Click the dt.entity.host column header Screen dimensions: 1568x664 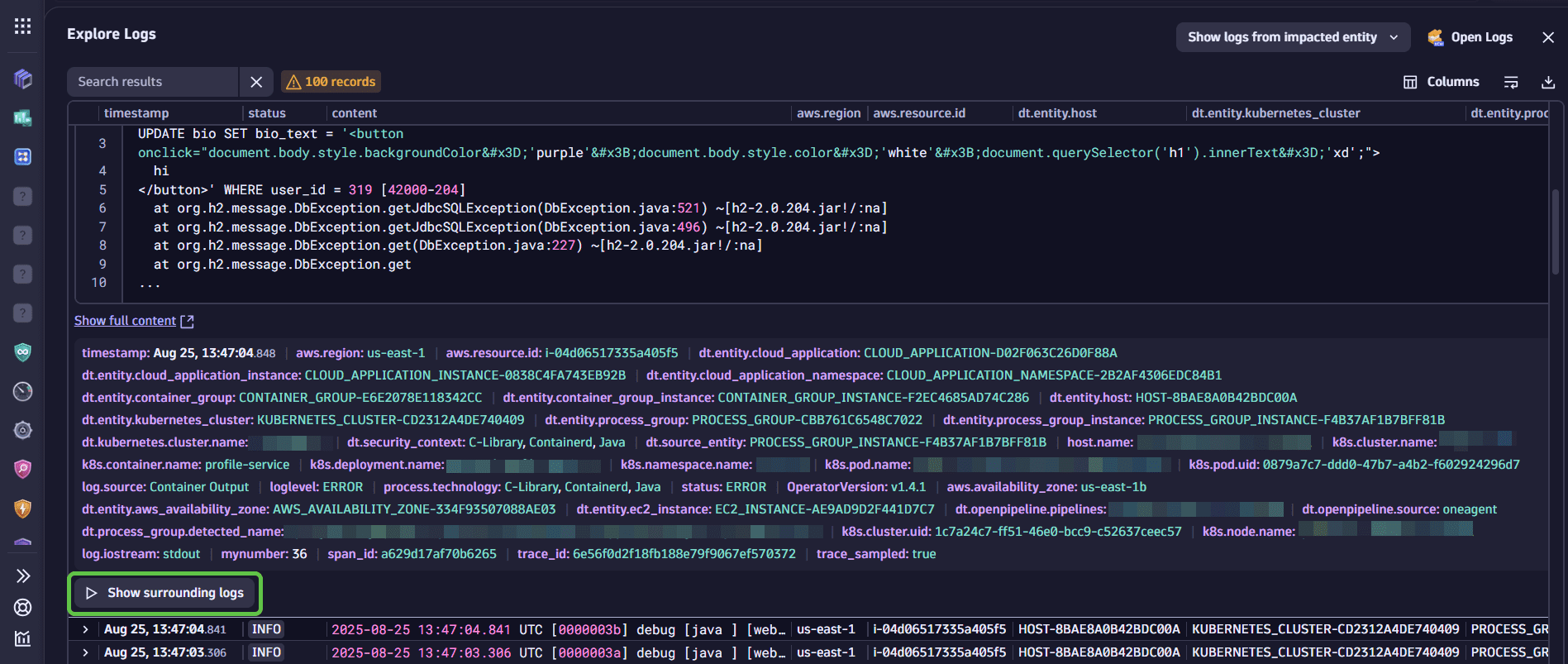tap(1057, 113)
